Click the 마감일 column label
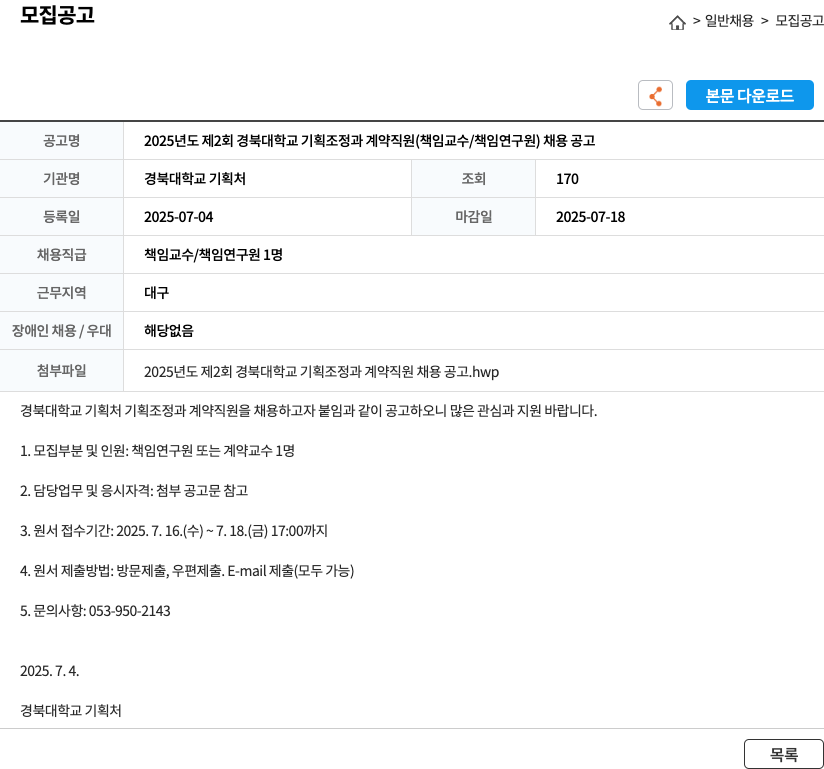 [473, 217]
